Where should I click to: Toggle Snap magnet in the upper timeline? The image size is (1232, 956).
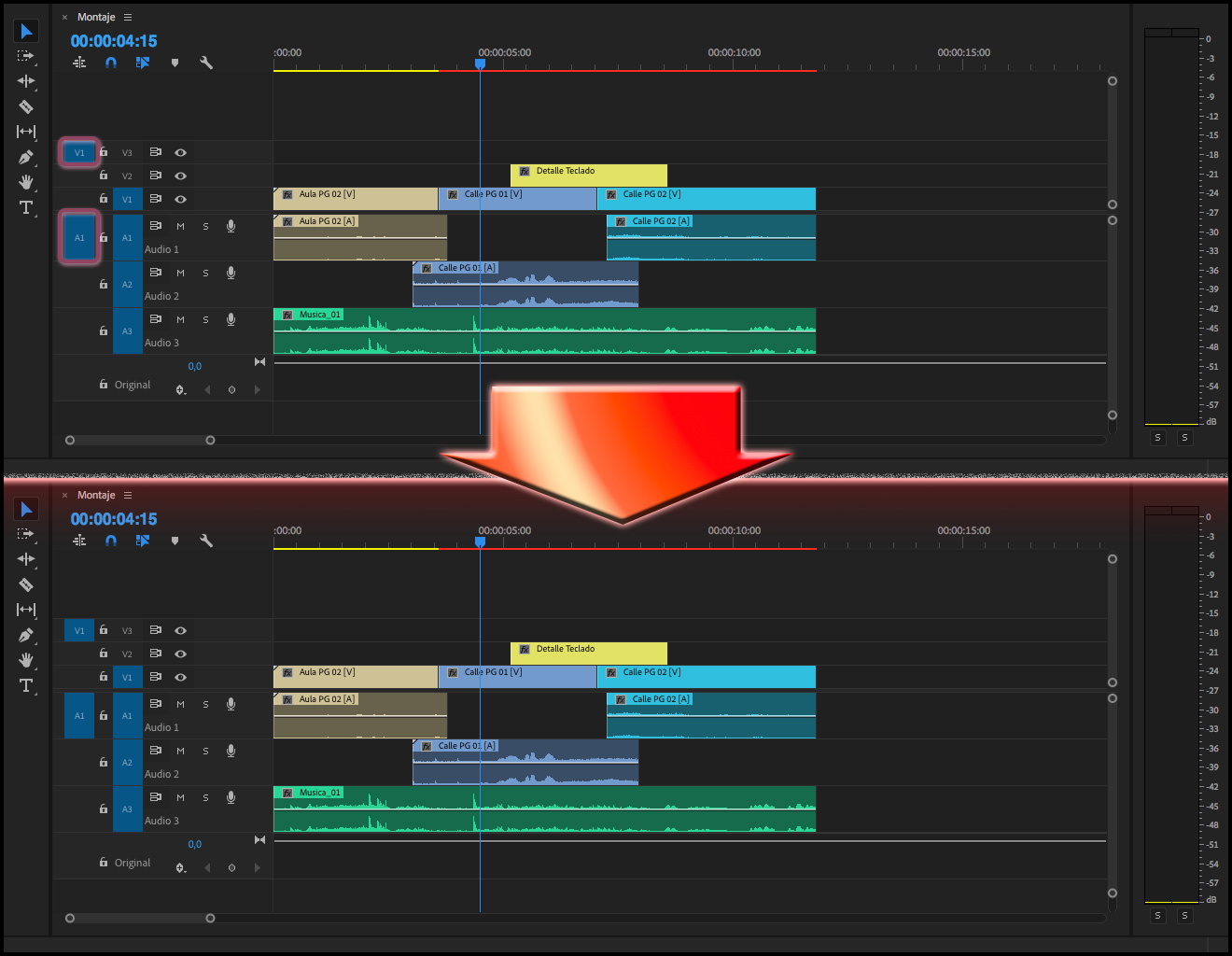pyautogui.click(x=111, y=63)
